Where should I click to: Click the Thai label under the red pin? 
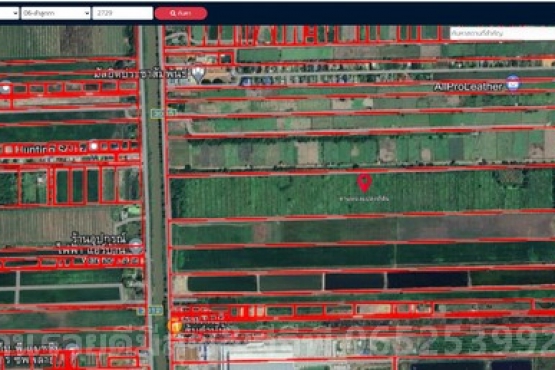point(364,199)
